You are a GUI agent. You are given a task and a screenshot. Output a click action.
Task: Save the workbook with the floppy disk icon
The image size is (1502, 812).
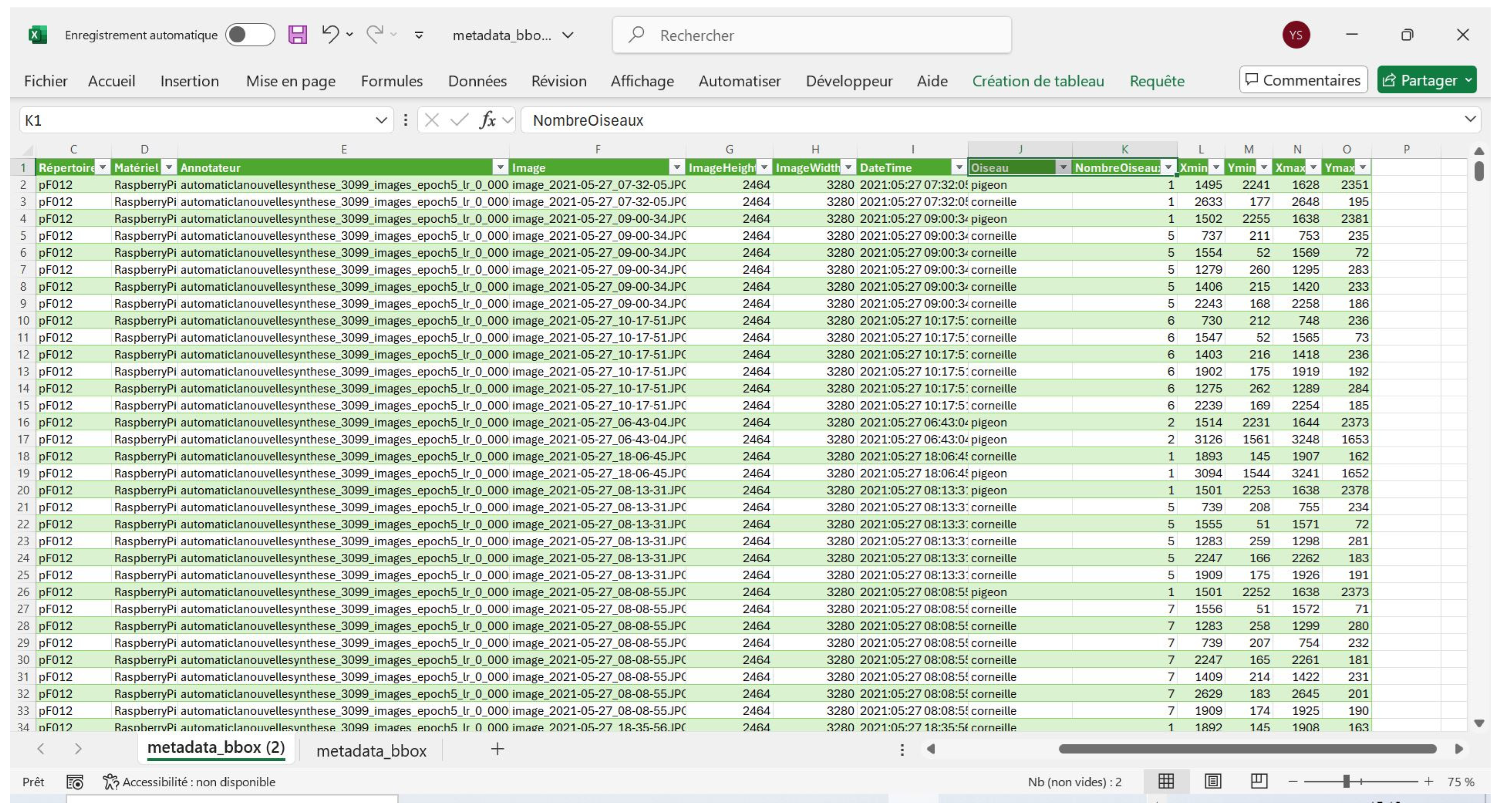point(297,35)
